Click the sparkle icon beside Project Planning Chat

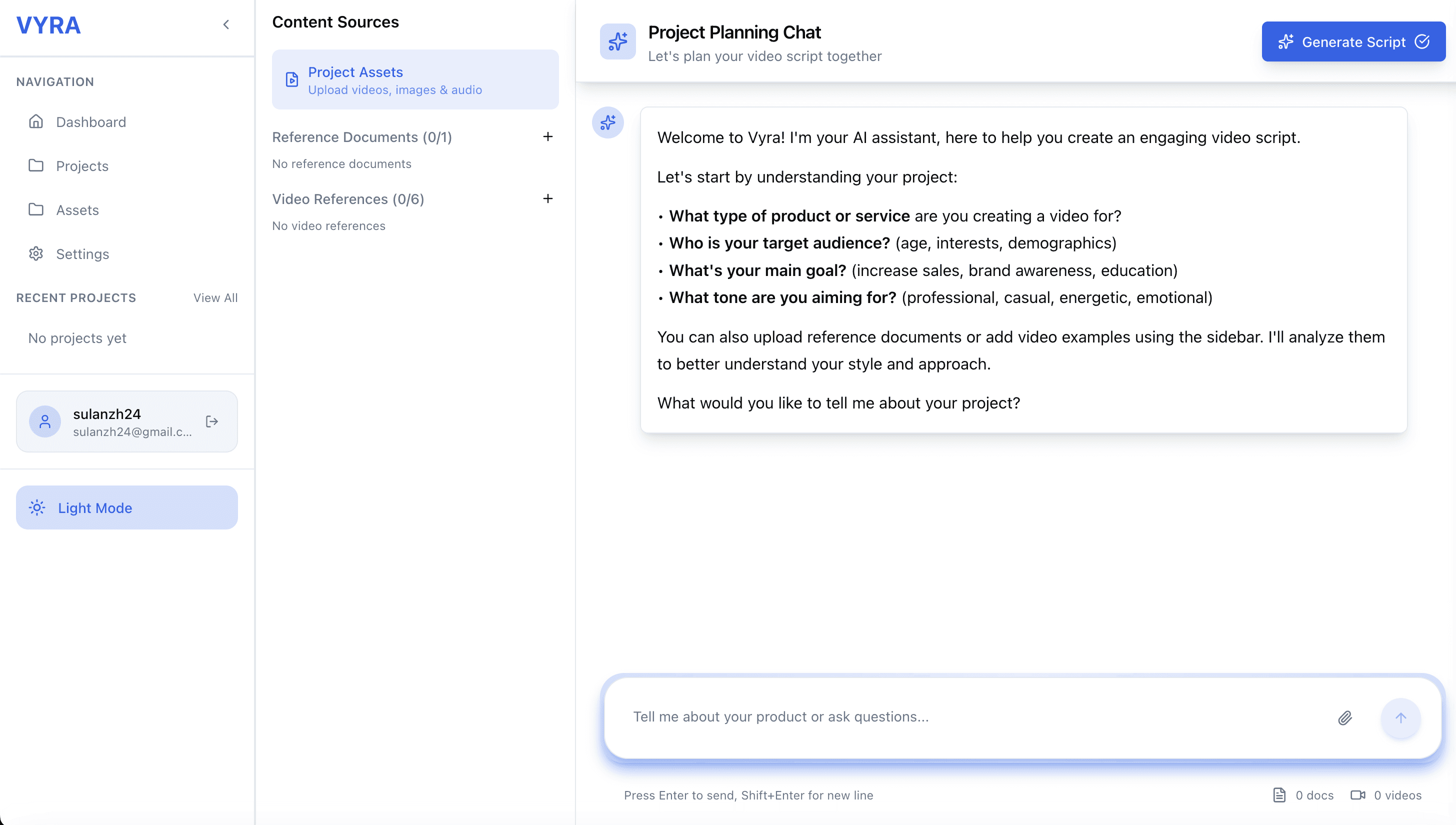617,41
